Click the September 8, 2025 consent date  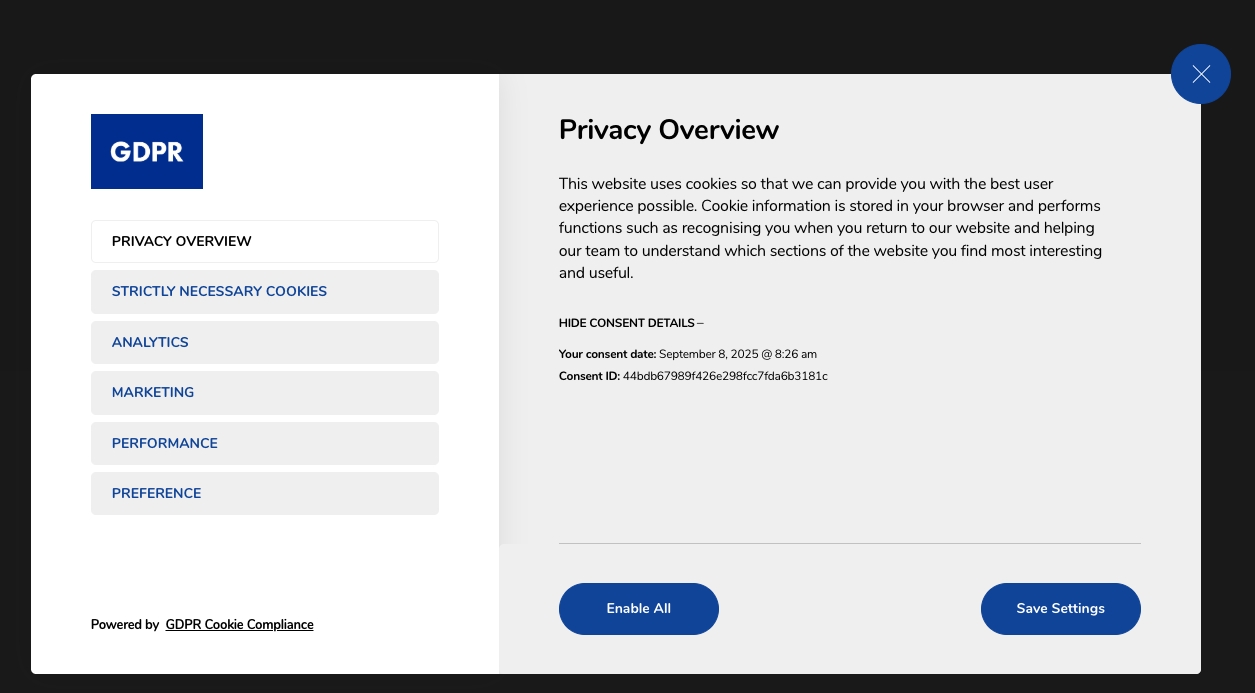tap(738, 354)
